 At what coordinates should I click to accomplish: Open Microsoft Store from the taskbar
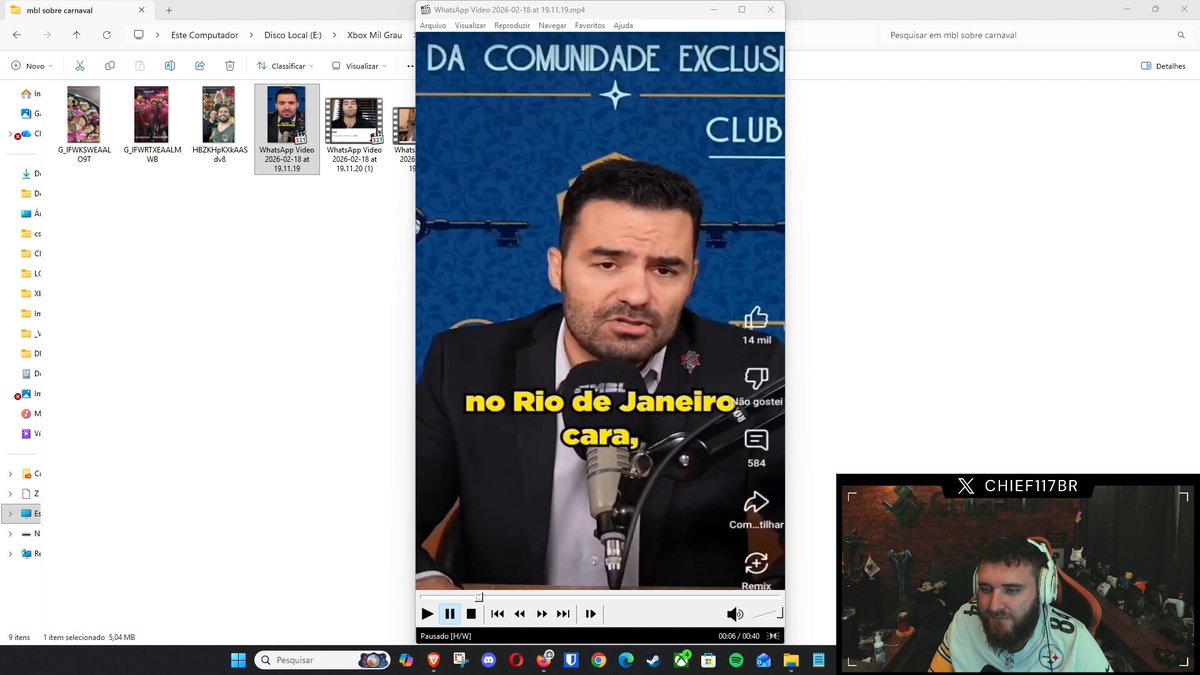(708, 660)
